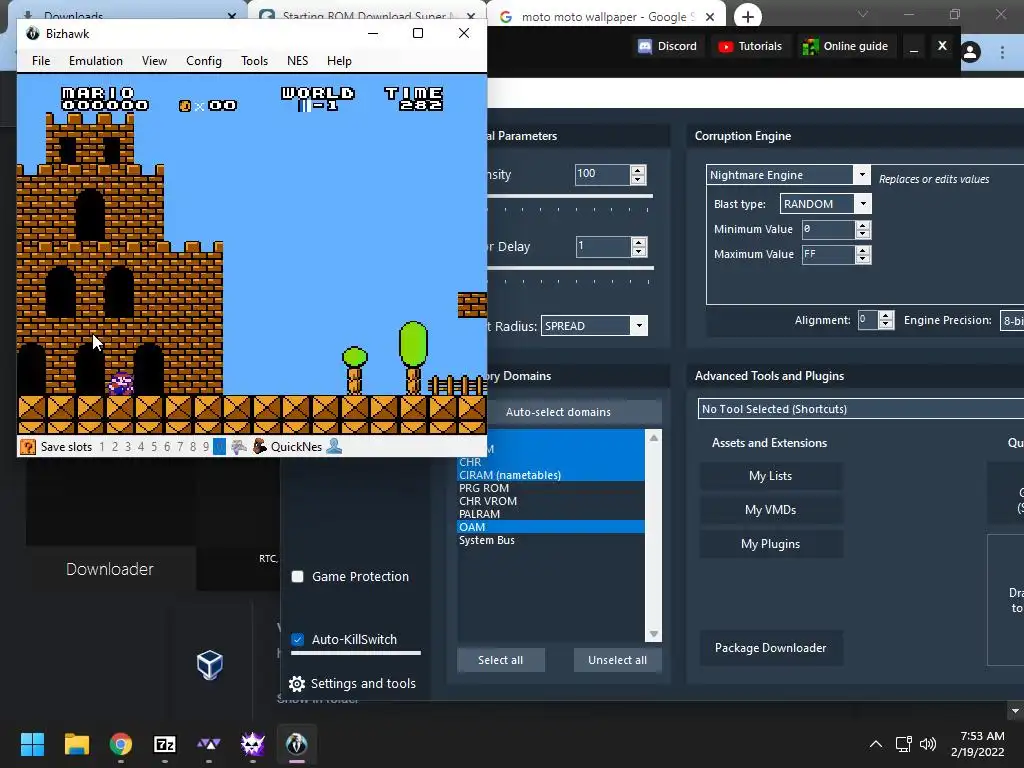Adjust the Error Delay slider track
Viewport: 1024px width, 768px height.
tap(570, 268)
